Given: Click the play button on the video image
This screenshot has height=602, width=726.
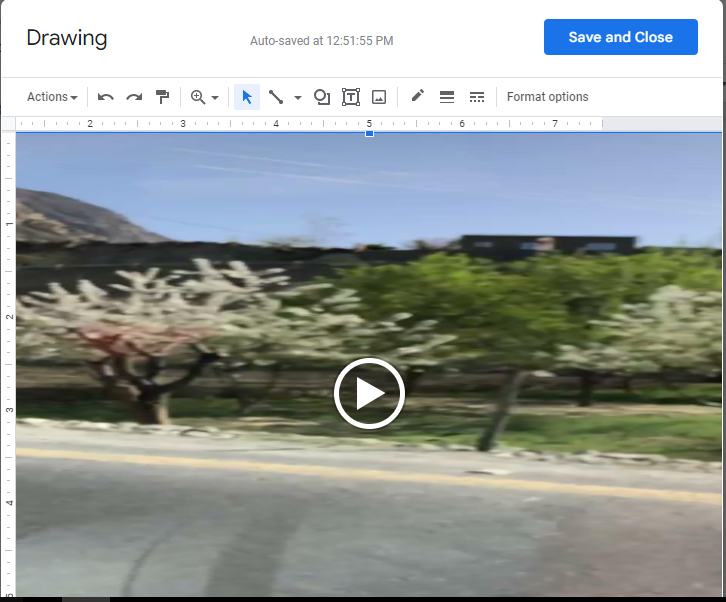Looking at the screenshot, I should point(369,393).
